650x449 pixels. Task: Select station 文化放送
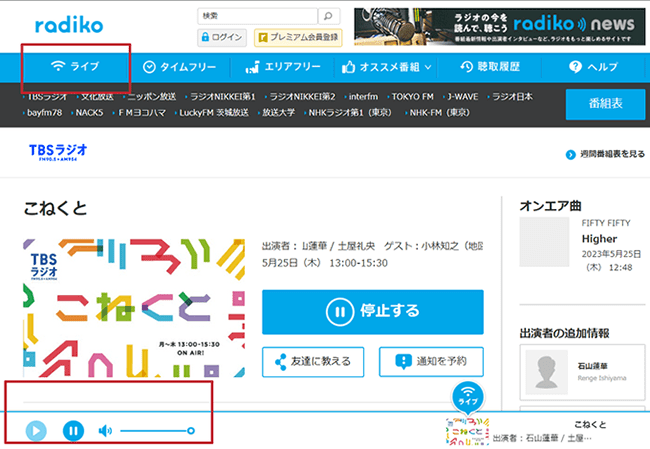point(97,97)
